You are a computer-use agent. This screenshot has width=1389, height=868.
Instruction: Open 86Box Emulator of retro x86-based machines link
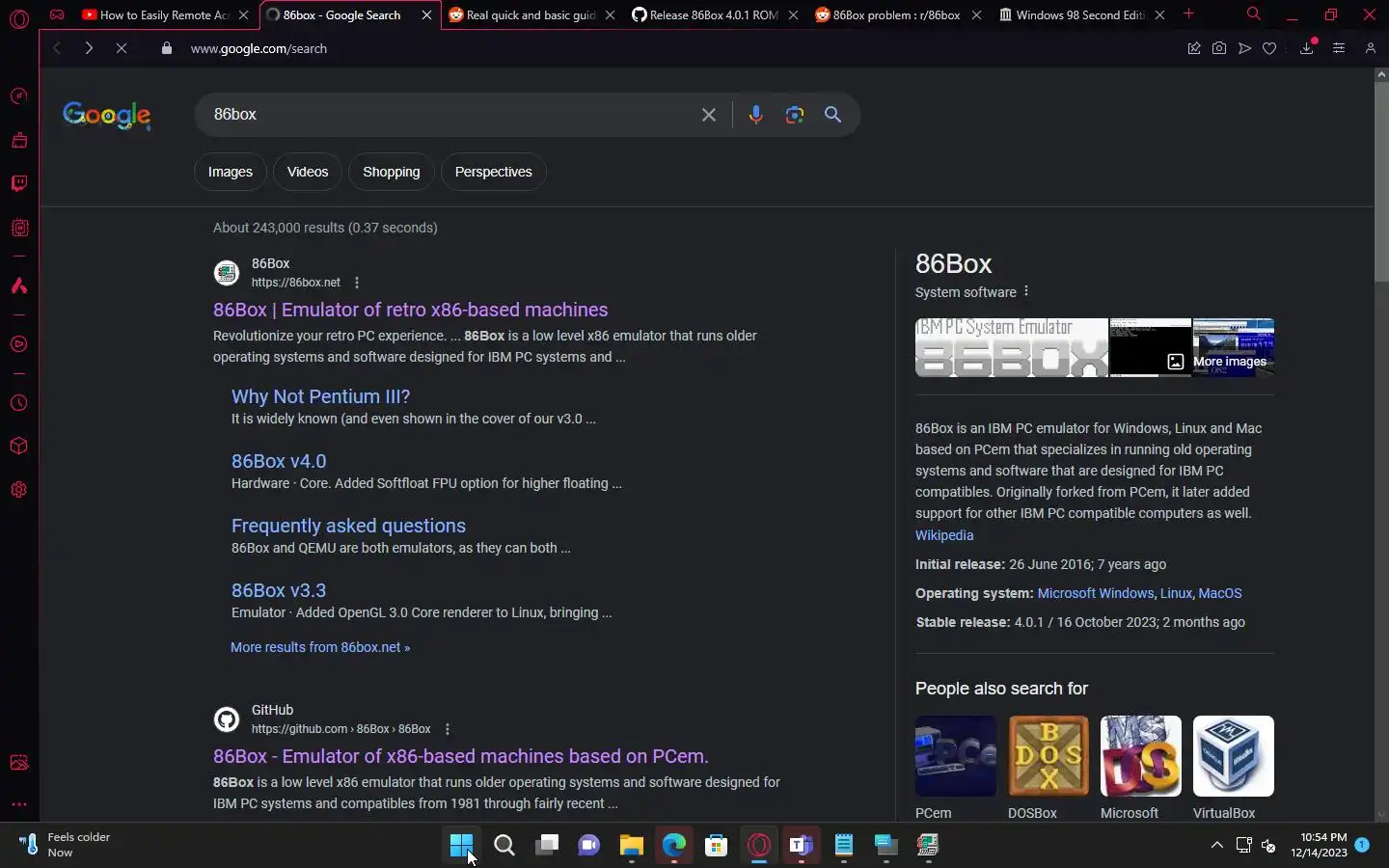point(410,310)
